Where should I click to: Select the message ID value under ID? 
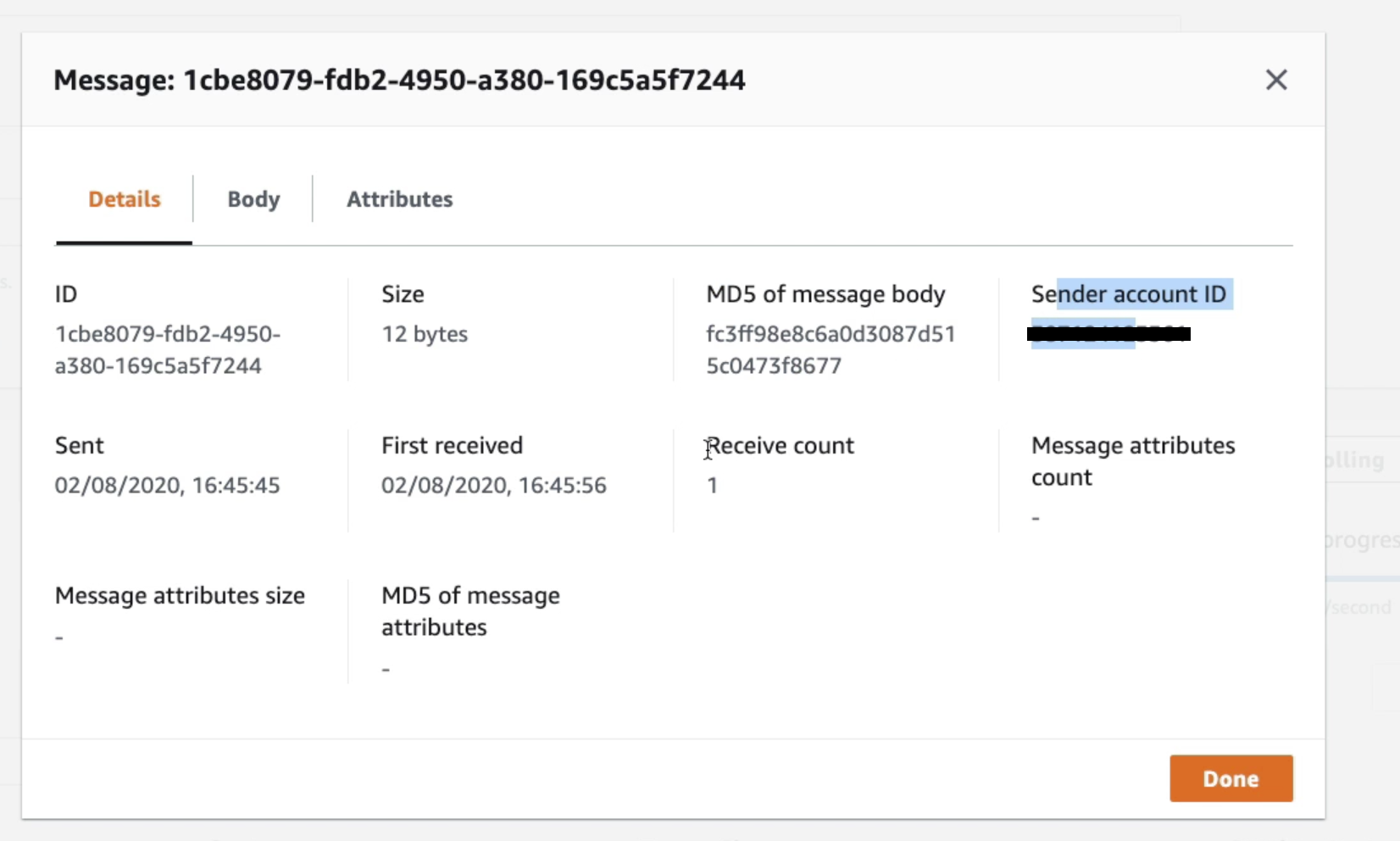coord(168,349)
